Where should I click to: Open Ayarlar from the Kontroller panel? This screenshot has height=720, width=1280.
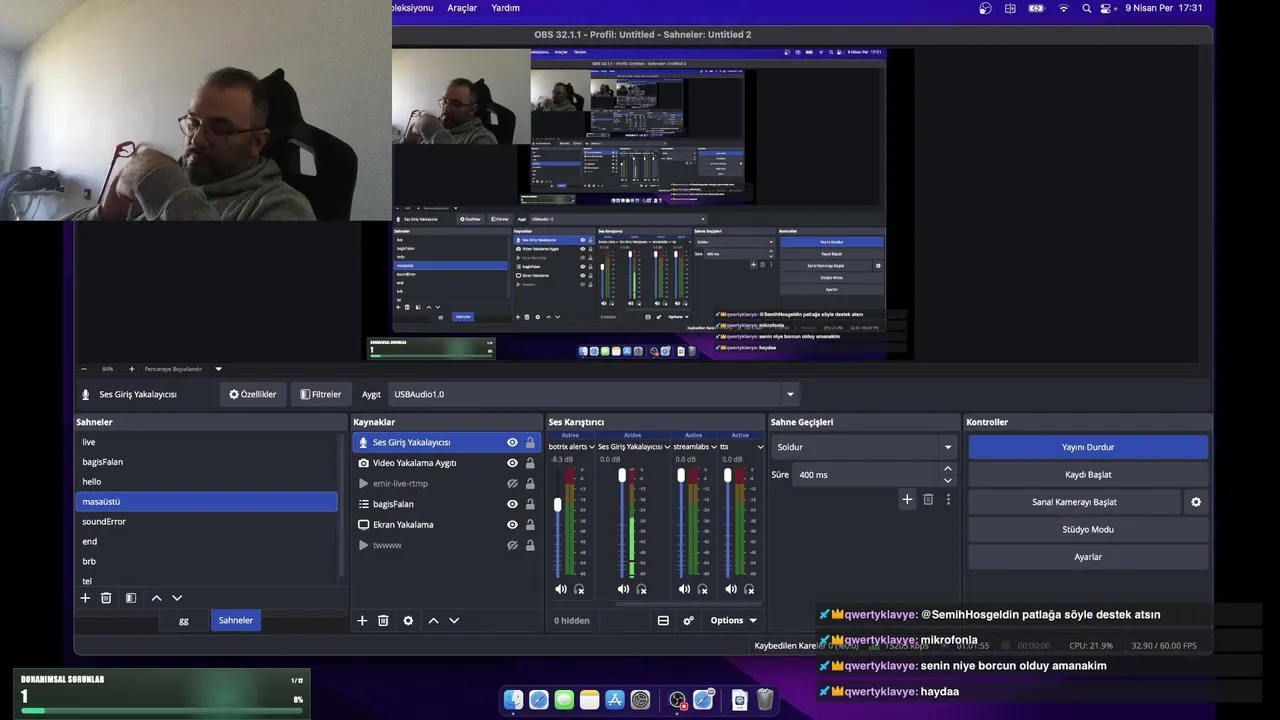(1088, 557)
